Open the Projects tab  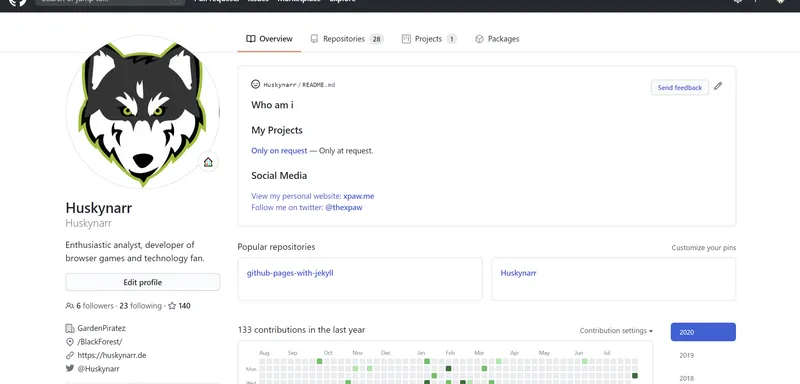[429, 39]
